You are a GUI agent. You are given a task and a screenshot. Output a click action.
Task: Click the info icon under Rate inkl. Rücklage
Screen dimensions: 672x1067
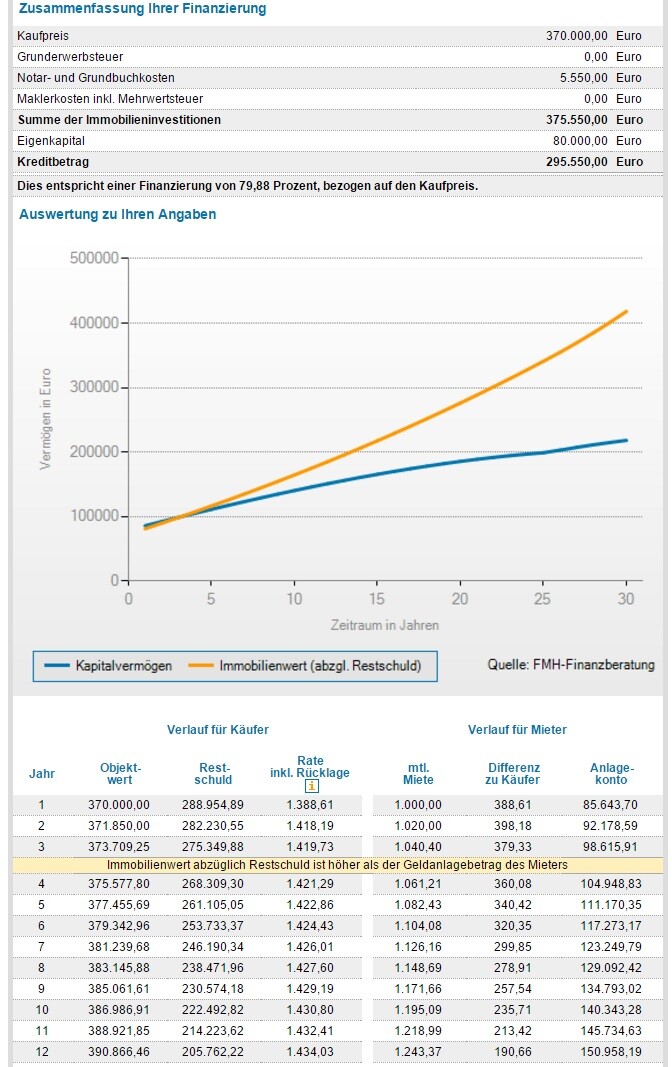coord(311,786)
